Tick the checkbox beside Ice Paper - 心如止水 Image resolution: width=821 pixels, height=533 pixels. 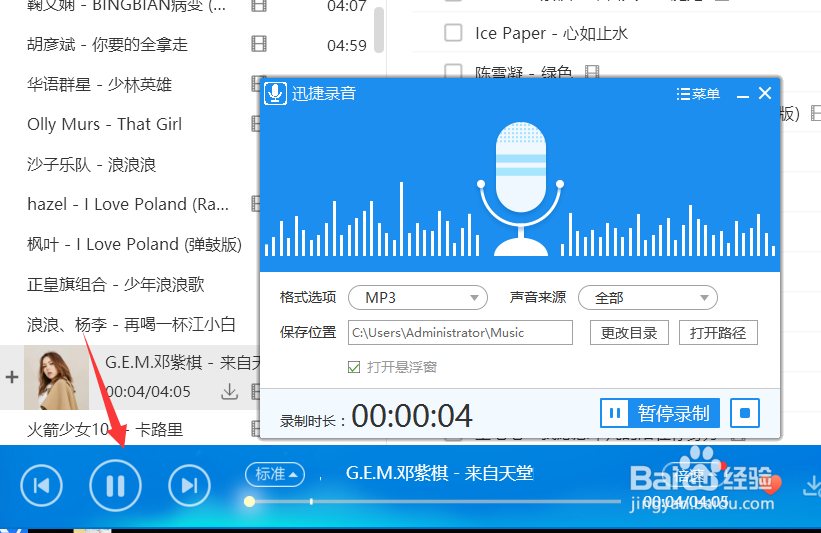[453, 32]
